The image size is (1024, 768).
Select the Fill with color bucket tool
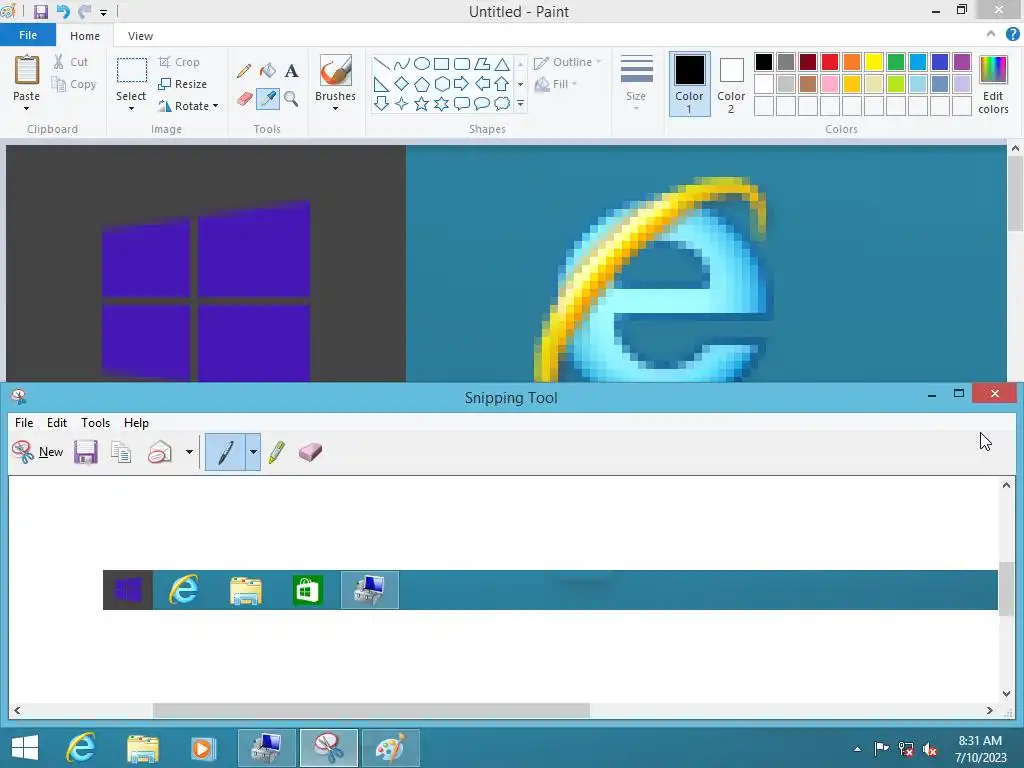268,71
